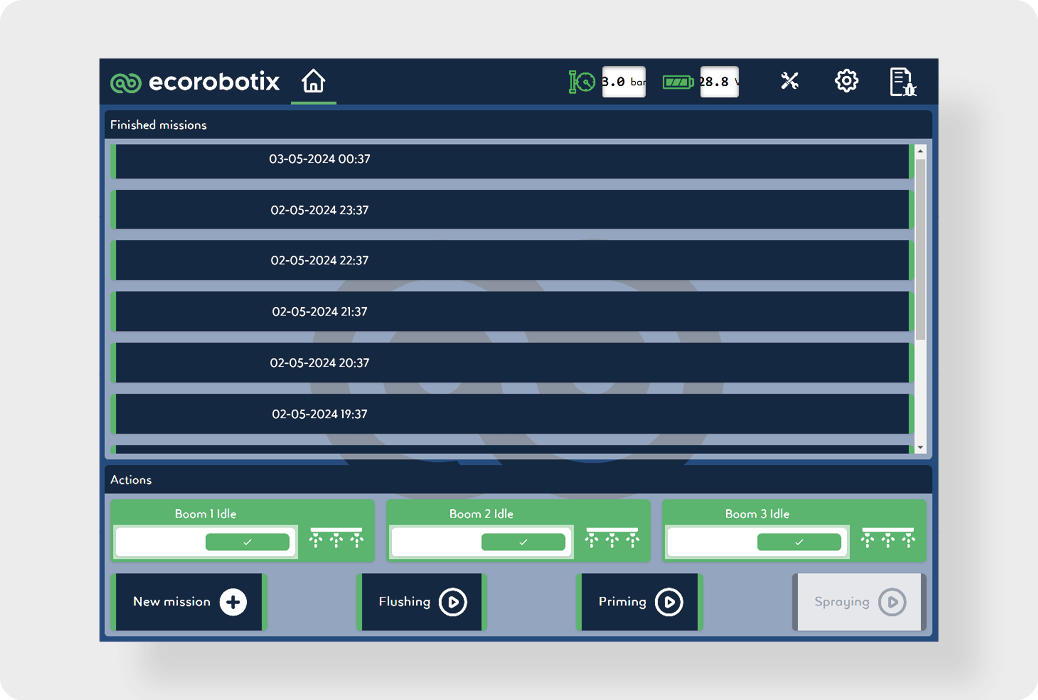The width and height of the screenshot is (1038, 700).
Task: Click the green battery status icon
Action: coord(678,82)
